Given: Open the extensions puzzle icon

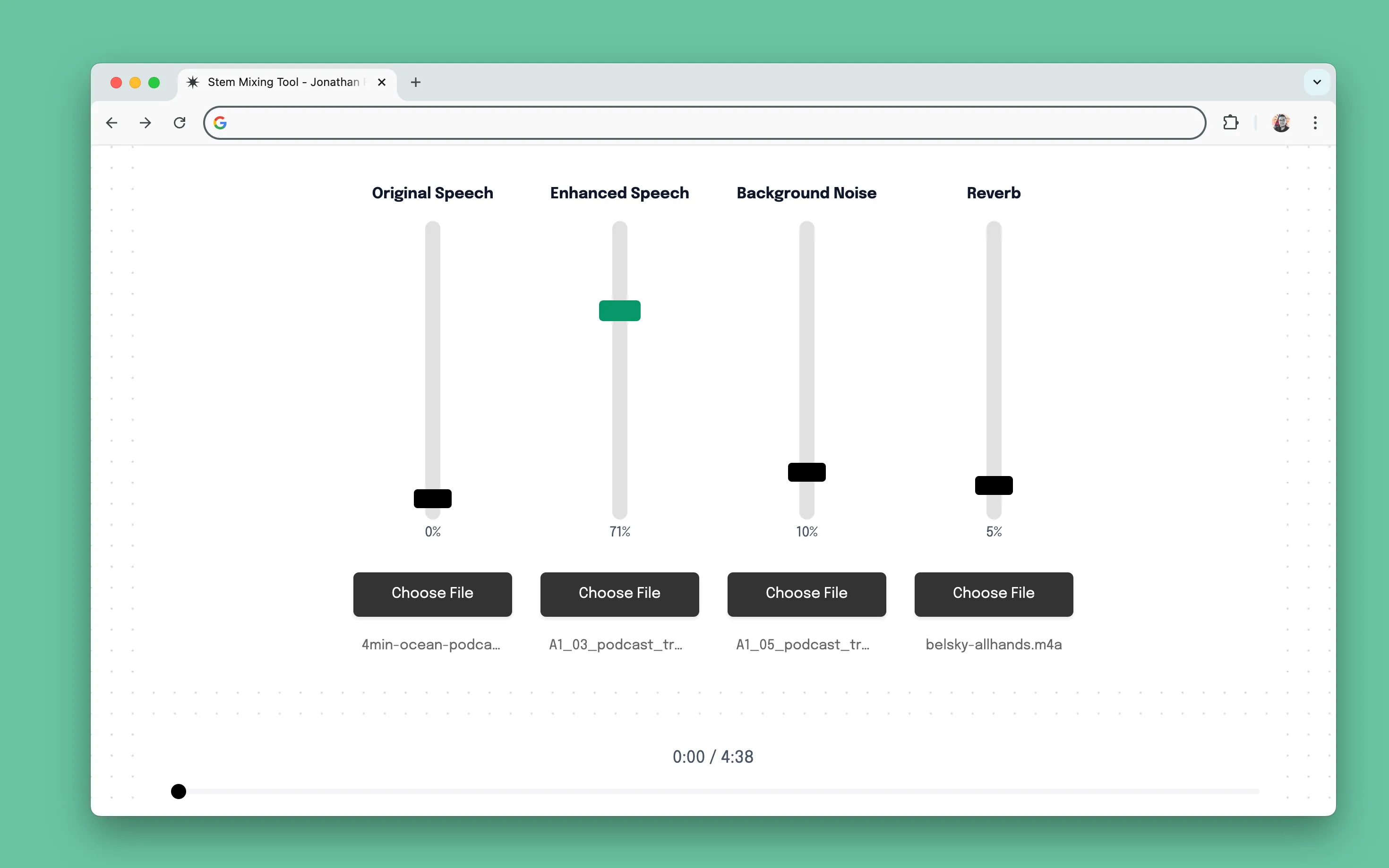Looking at the screenshot, I should 1230,123.
